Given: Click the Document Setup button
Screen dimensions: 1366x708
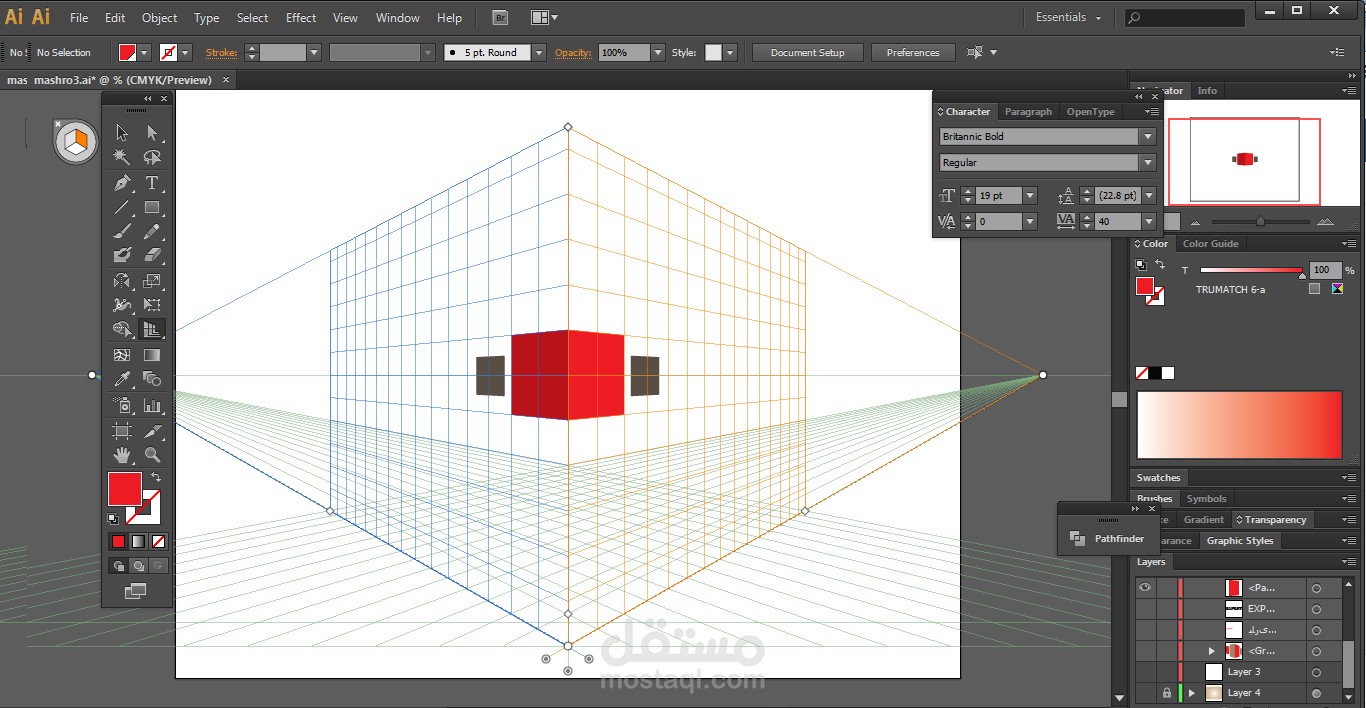Looking at the screenshot, I should coord(807,53).
